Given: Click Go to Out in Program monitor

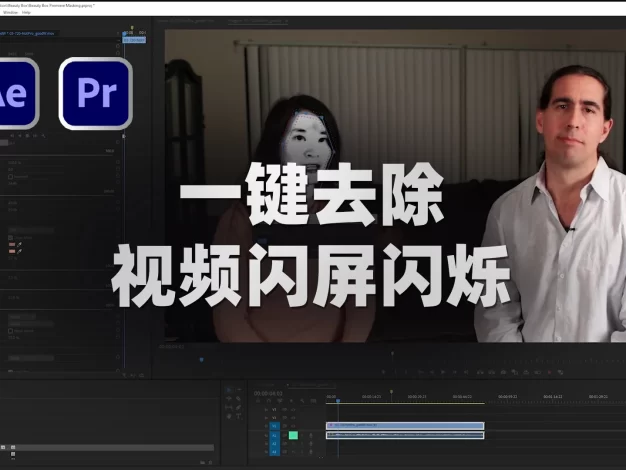Looking at the screenshot, I should 466,372.
